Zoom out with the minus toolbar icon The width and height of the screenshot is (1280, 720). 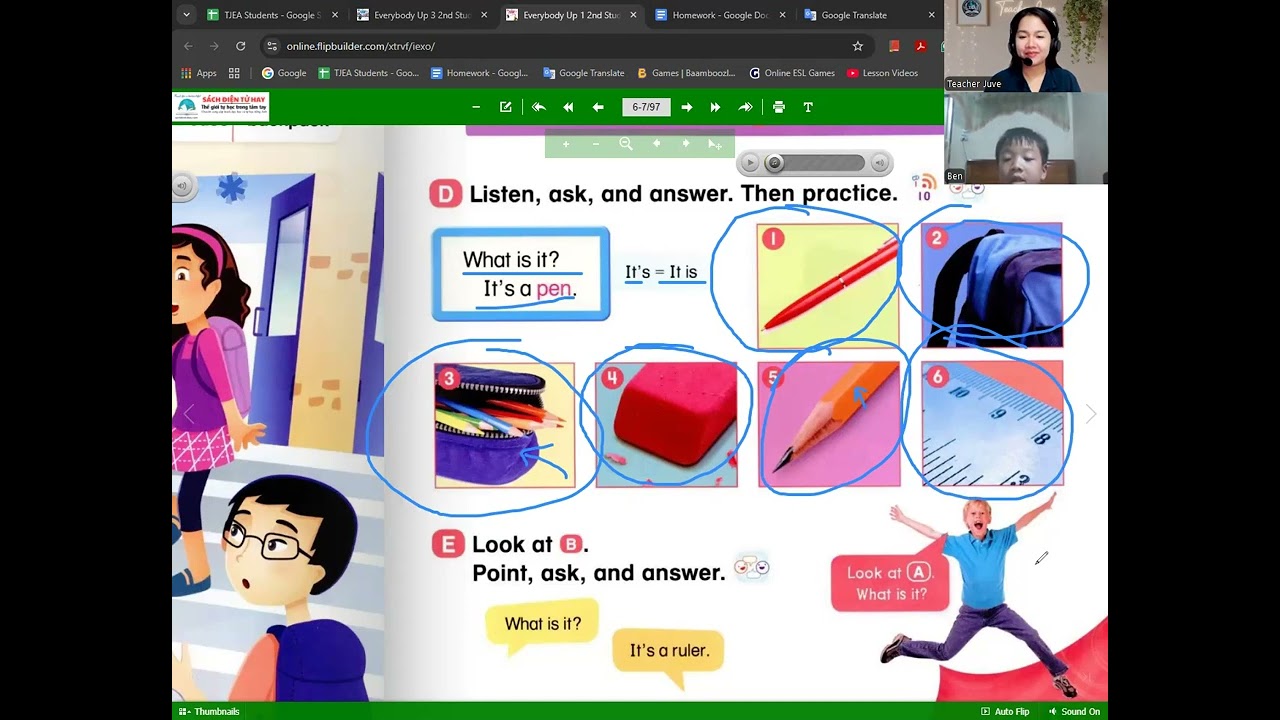click(x=476, y=107)
